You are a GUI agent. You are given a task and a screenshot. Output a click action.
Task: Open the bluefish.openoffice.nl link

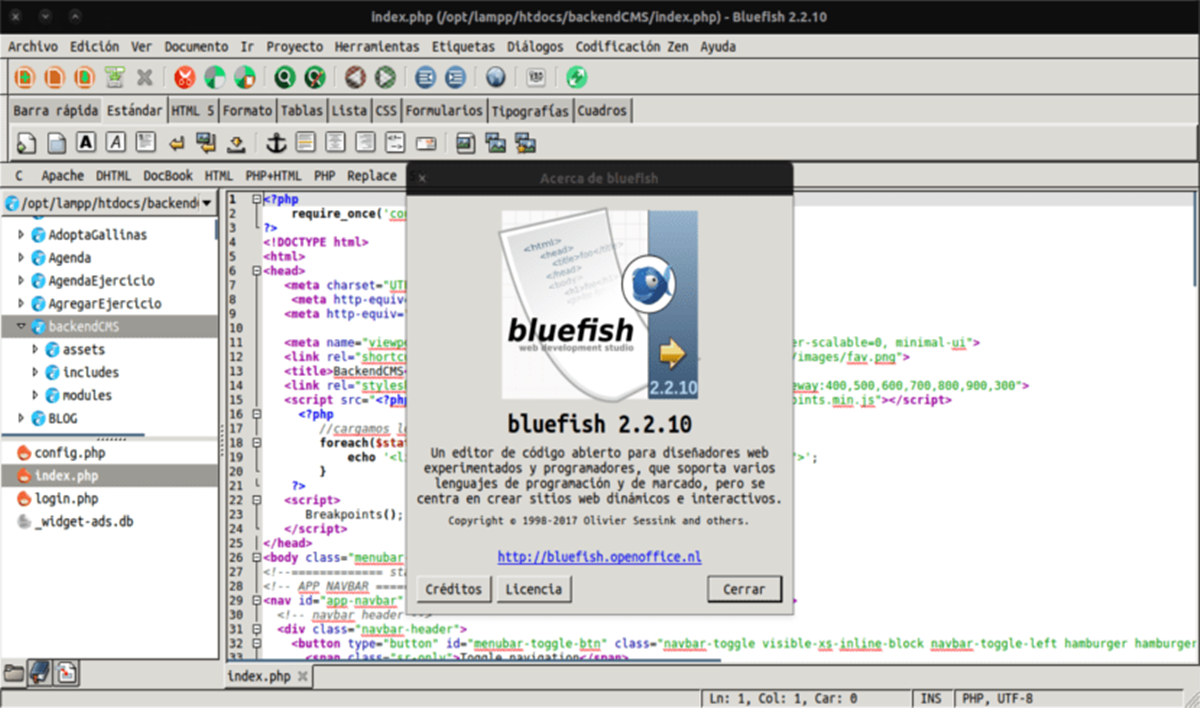coord(599,556)
